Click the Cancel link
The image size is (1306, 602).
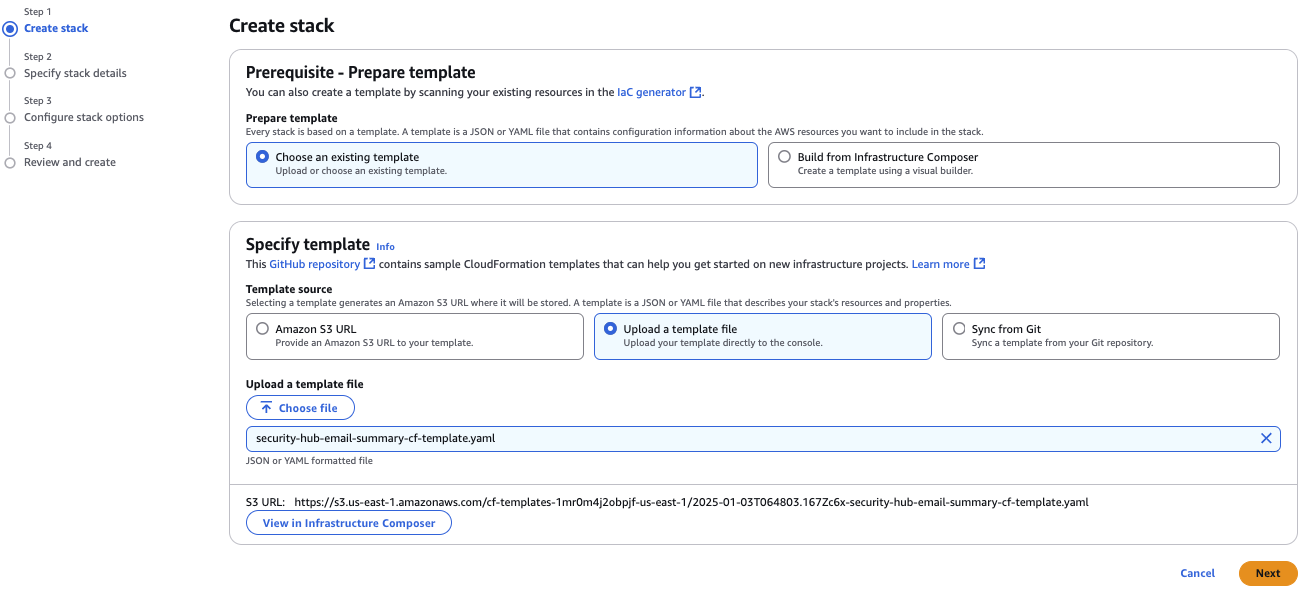click(1197, 573)
